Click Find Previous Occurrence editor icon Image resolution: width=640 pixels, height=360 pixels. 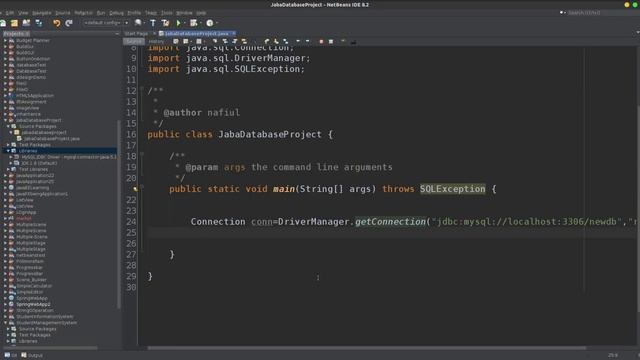224,41
